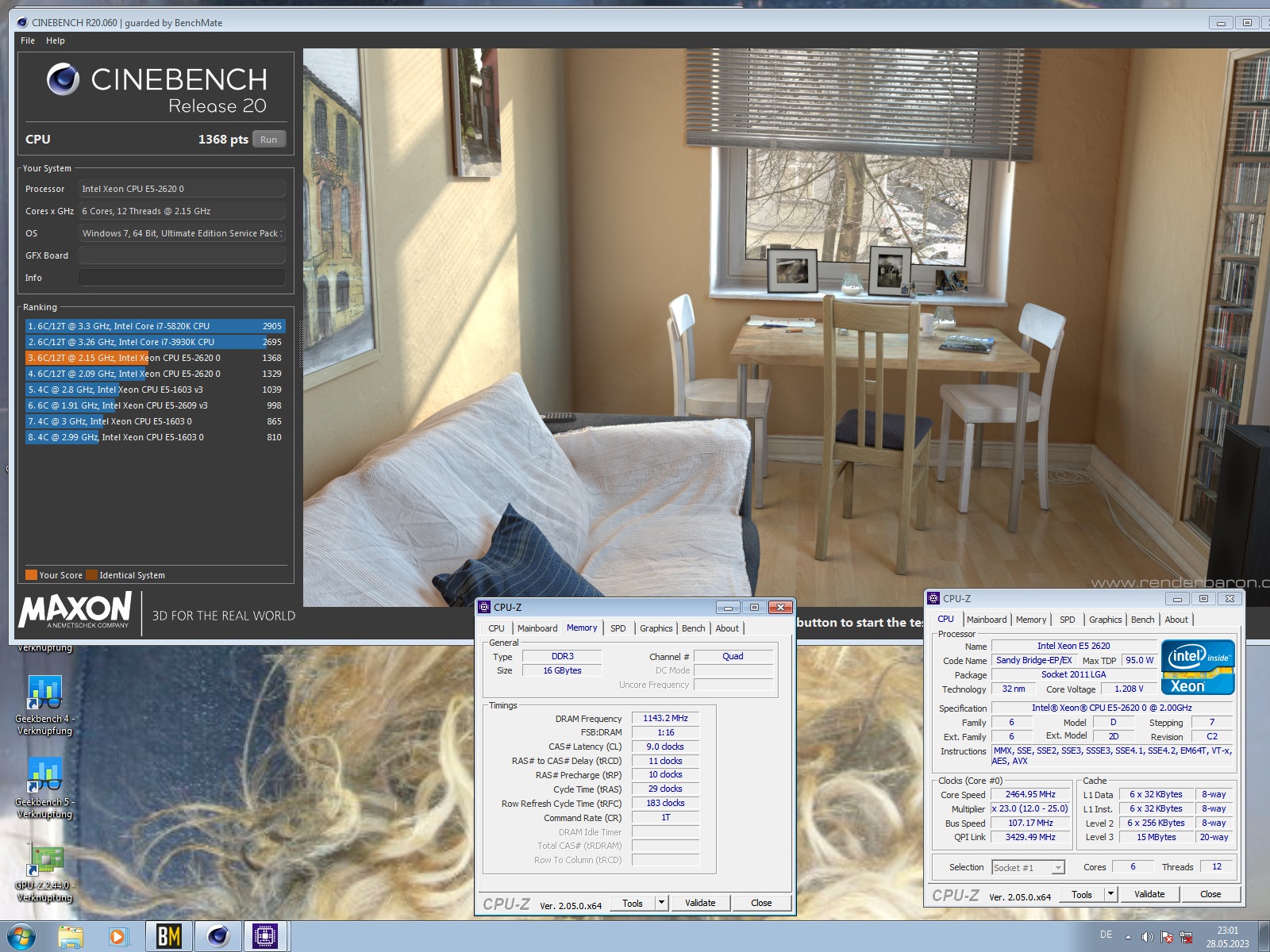The image size is (1270, 952).
Task: Open the volume control in the system tray
Action: 1147,938
